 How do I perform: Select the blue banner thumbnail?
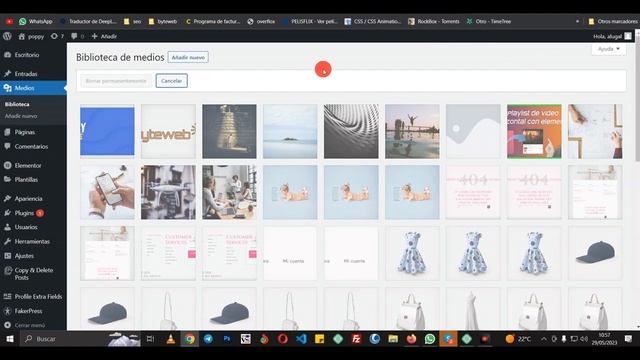click(107, 131)
